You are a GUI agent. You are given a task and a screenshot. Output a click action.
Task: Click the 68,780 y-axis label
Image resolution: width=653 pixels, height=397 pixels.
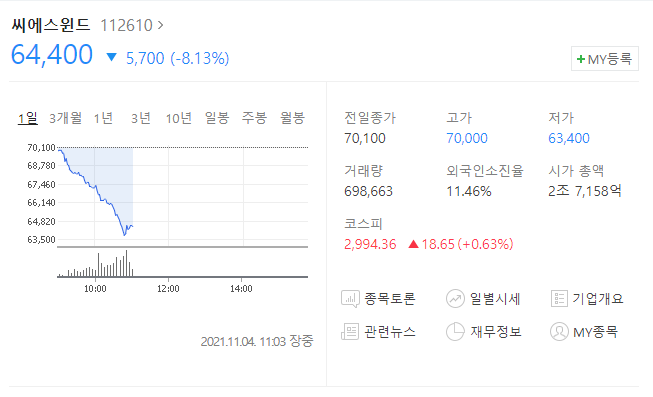coord(41,166)
